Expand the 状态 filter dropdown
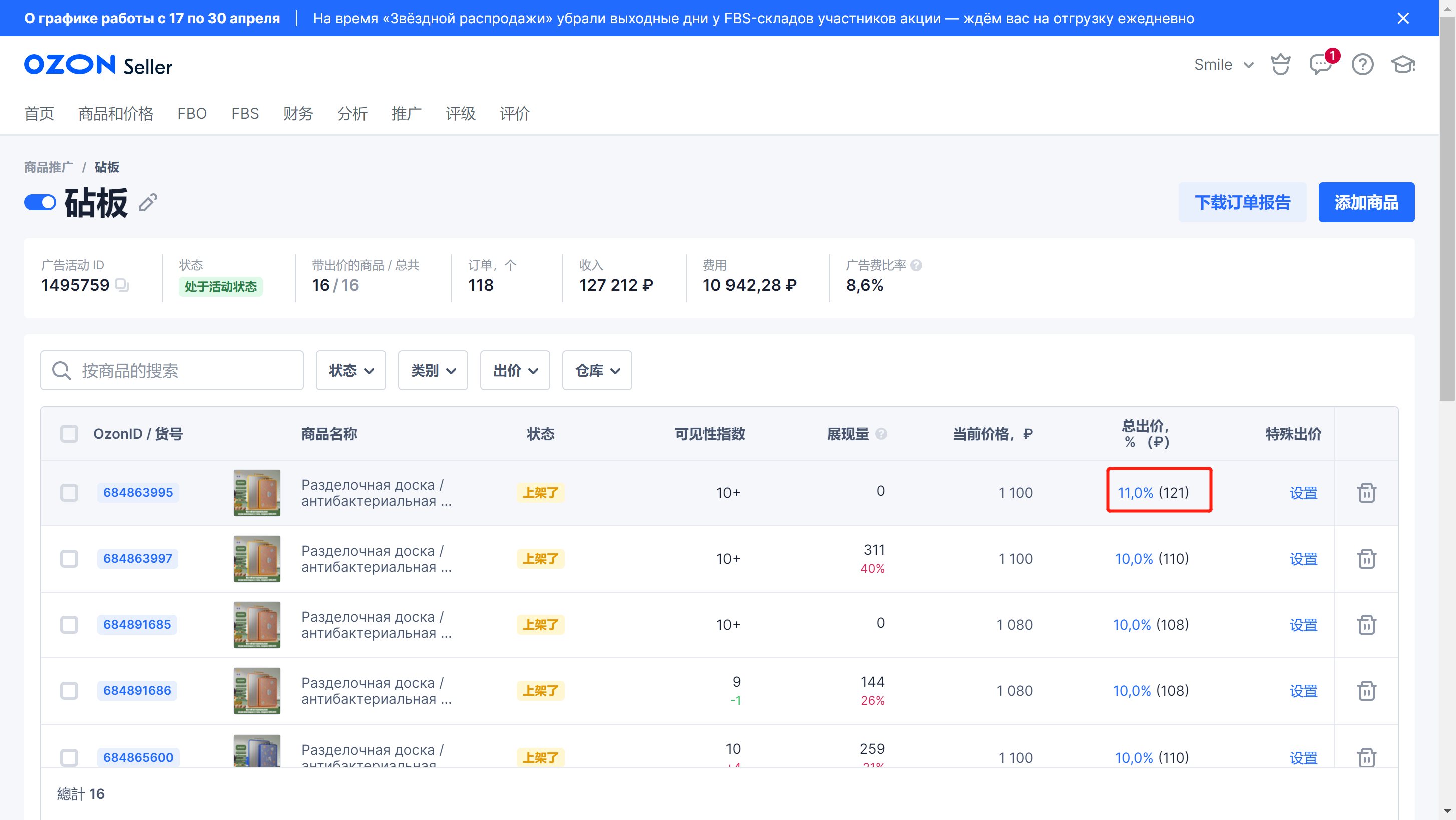The image size is (1456, 820). (x=350, y=371)
